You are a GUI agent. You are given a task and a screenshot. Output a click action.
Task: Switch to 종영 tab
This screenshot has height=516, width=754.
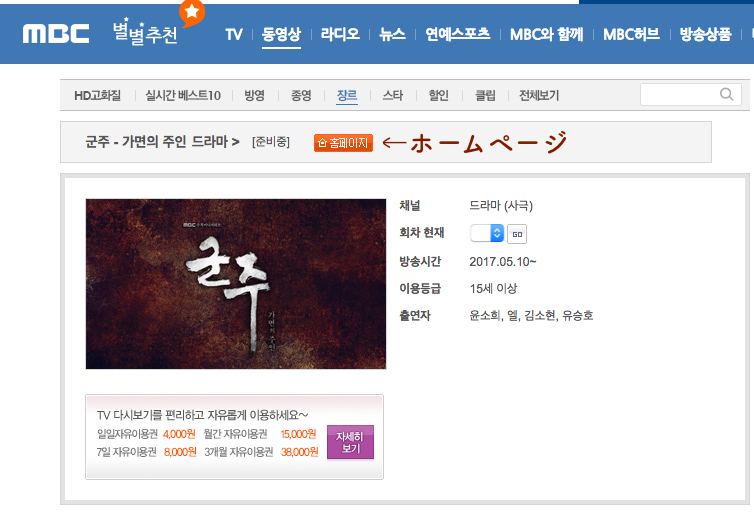point(301,95)
